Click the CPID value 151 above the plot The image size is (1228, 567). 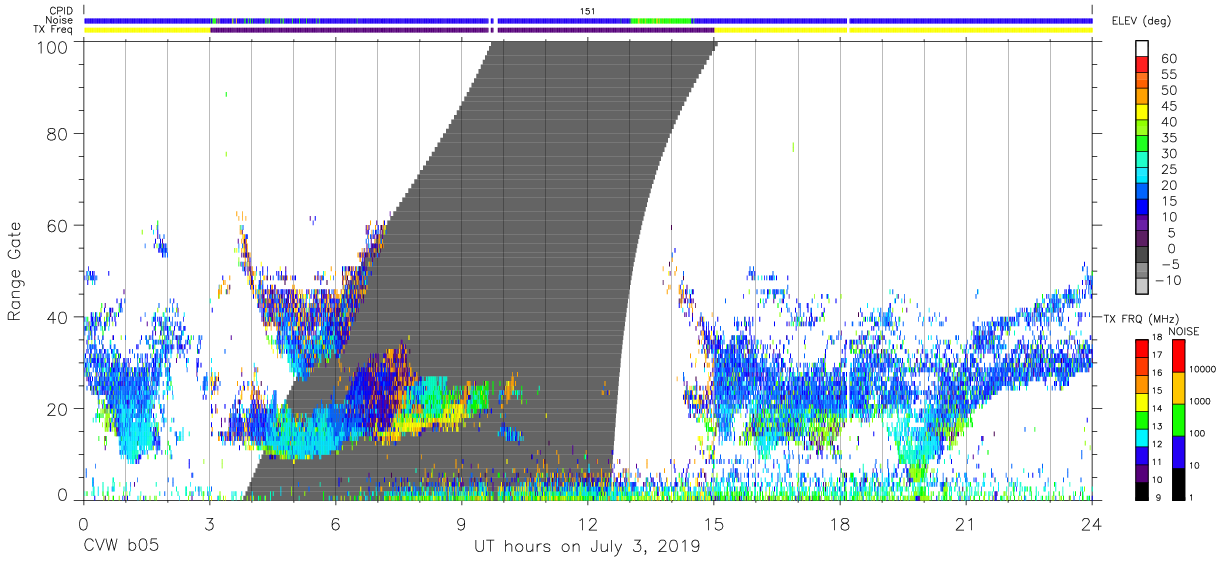tap(588, 10)
